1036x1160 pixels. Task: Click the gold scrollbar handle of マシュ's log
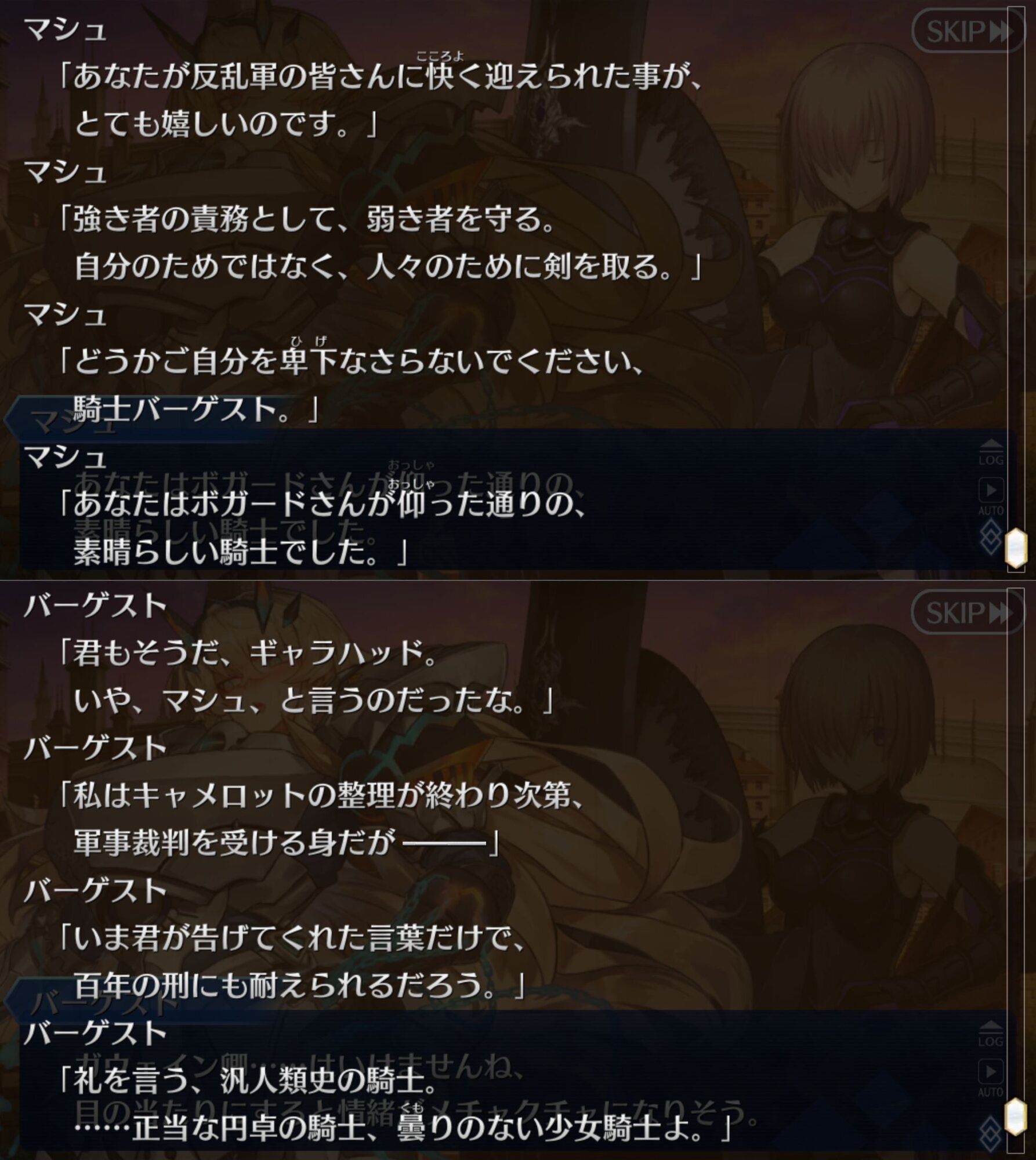1016,546
